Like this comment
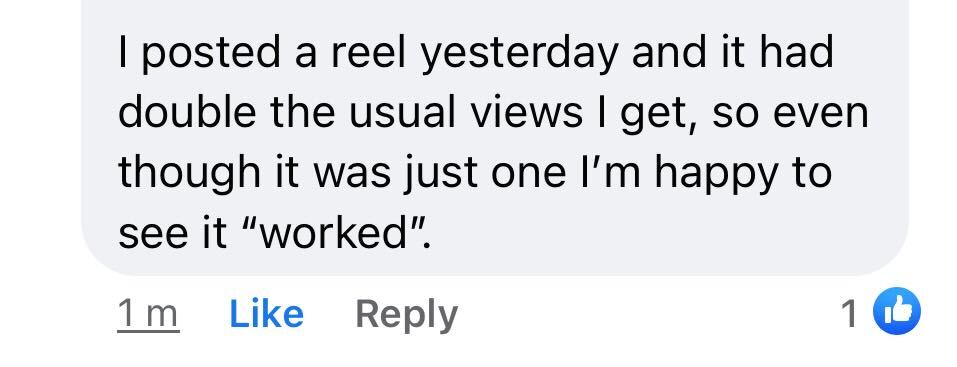Viewport: 957px width, 367px height. pos(266,314)
